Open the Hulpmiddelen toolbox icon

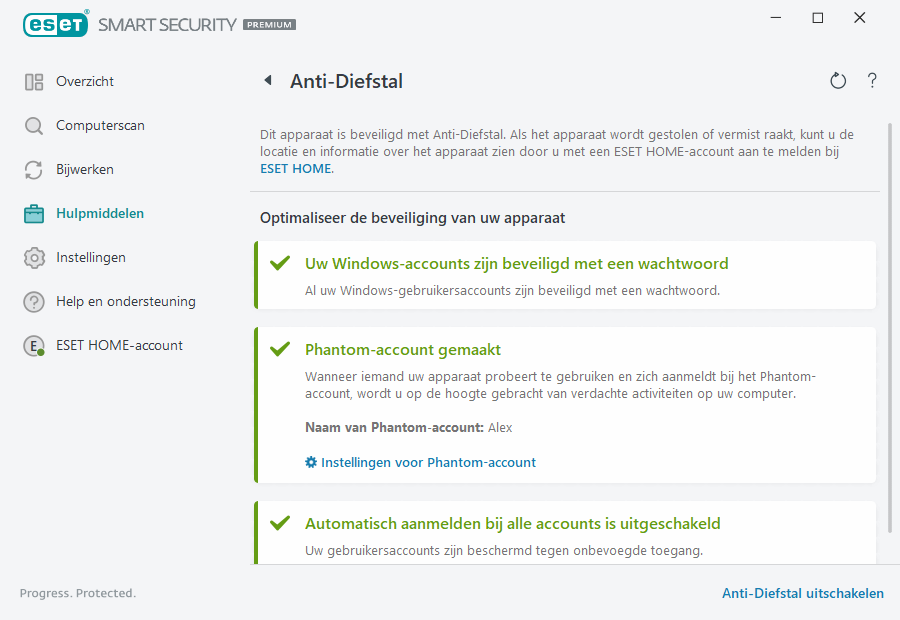(33, 213)
